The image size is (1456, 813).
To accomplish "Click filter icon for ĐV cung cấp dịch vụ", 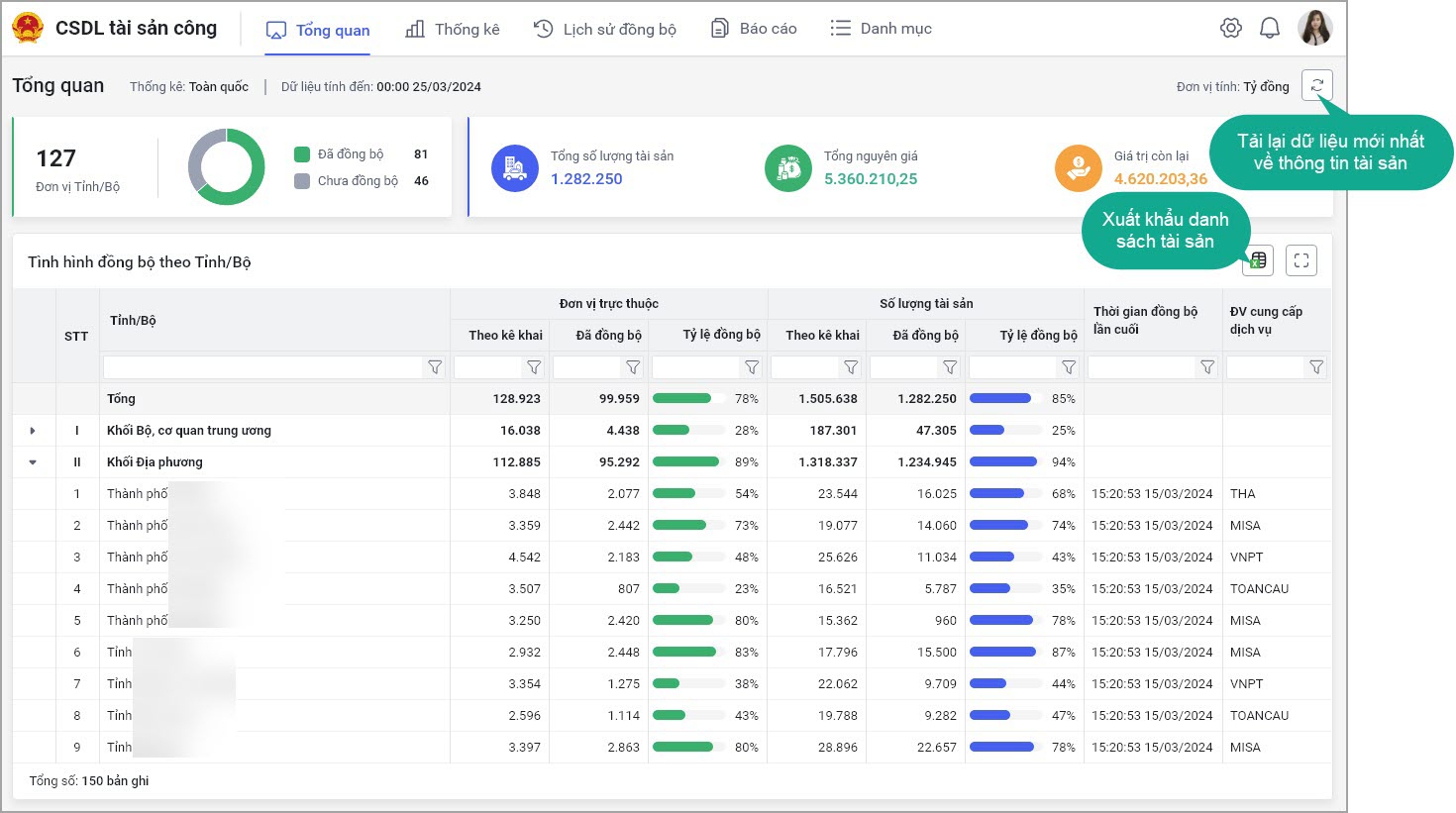I will click(x=1315, y=367).
